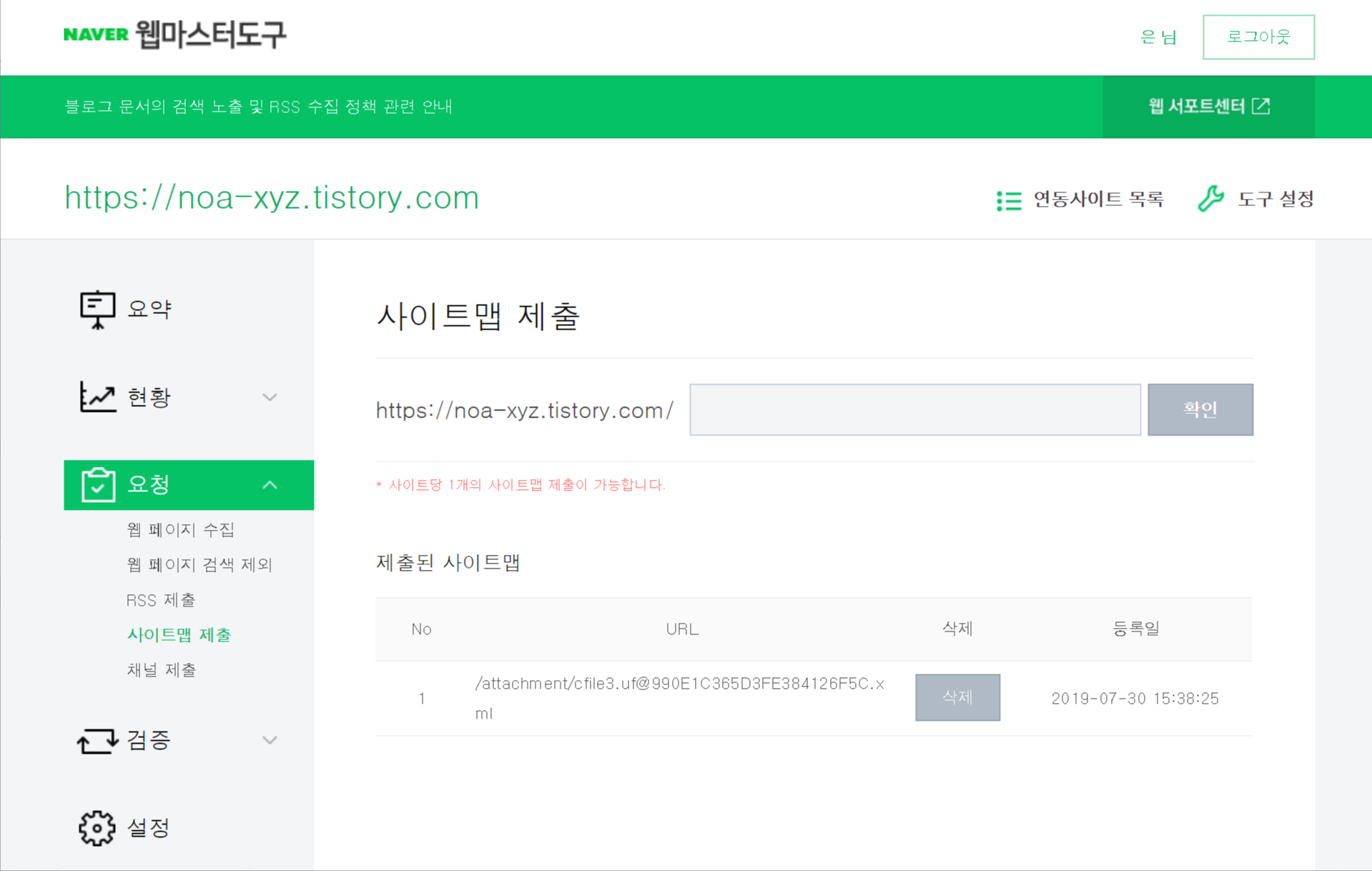Click the 로그아웃 button
This screenshot has width=1372, height=871.
pyautogui.click(x=1258, y=37)
